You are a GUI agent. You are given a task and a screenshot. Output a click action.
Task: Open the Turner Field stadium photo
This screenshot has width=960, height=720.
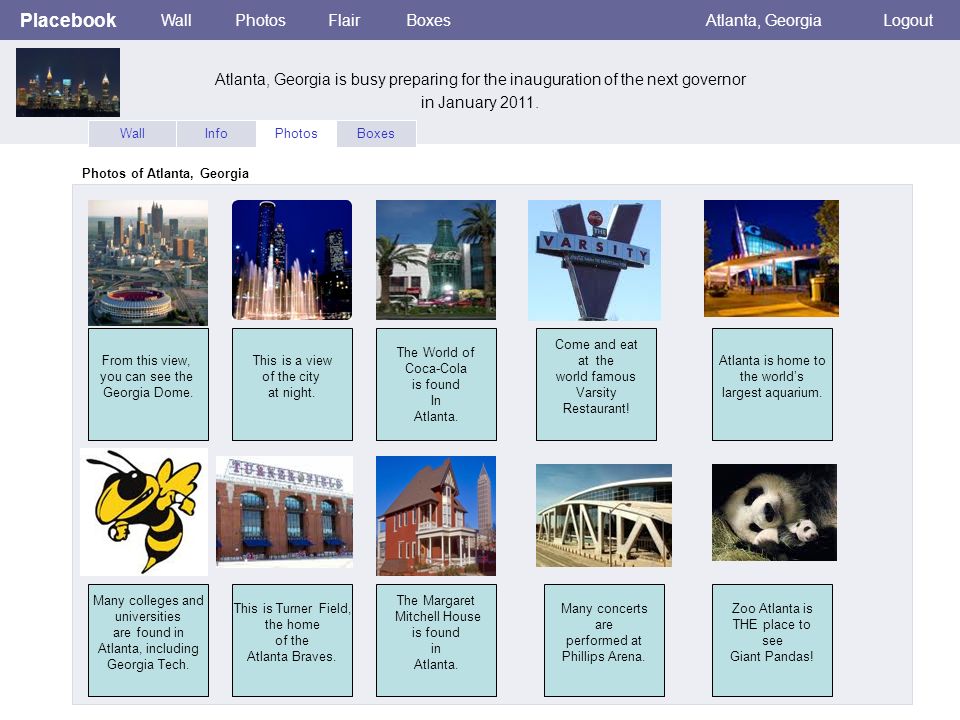coord(285,512)
